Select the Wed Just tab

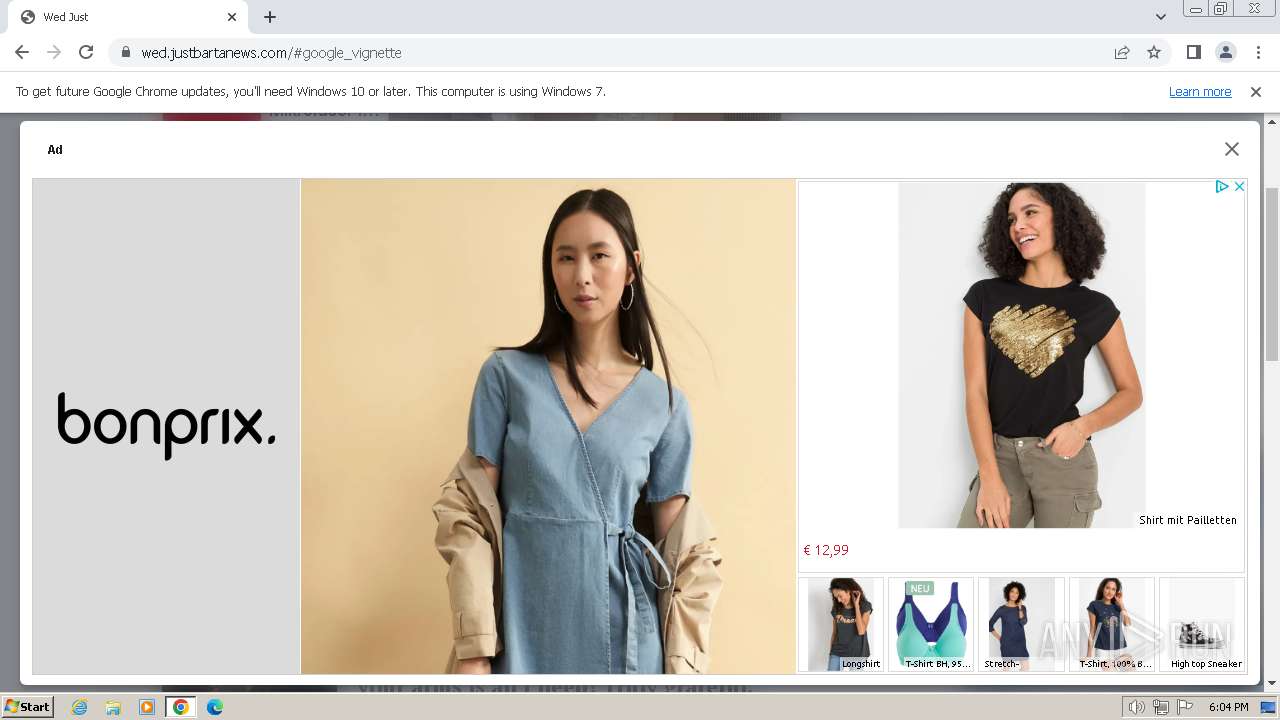[130, 17]
